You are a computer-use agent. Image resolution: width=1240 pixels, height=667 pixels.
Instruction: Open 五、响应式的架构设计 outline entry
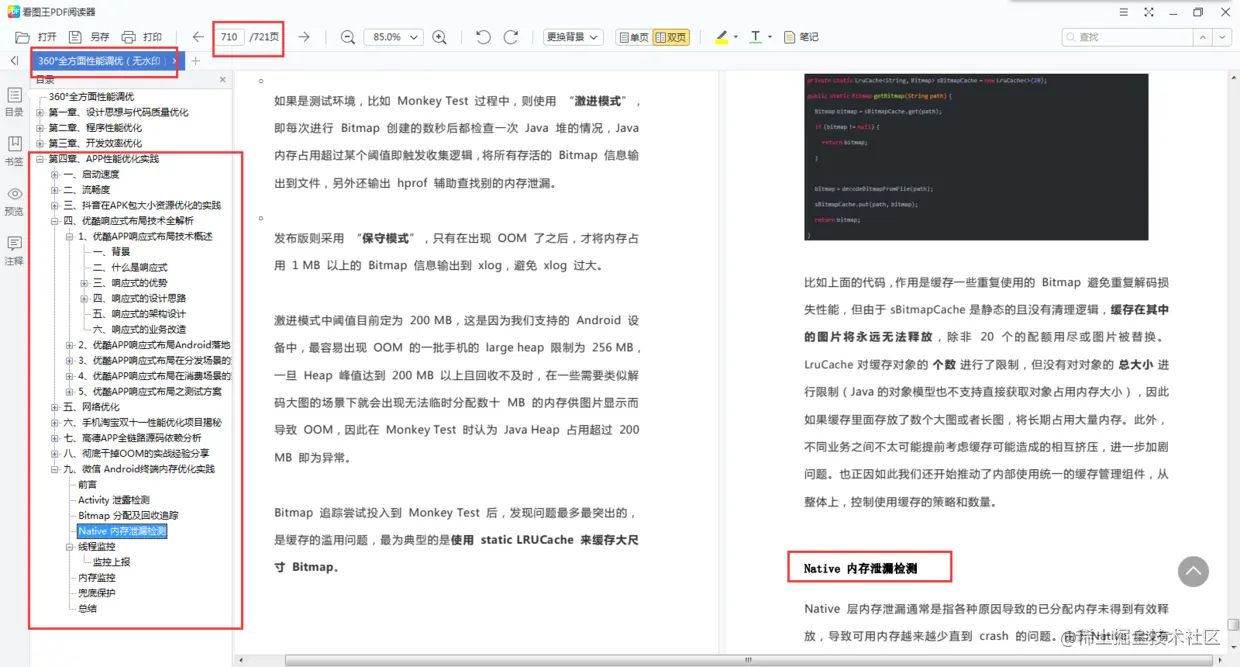pos(139,314)
